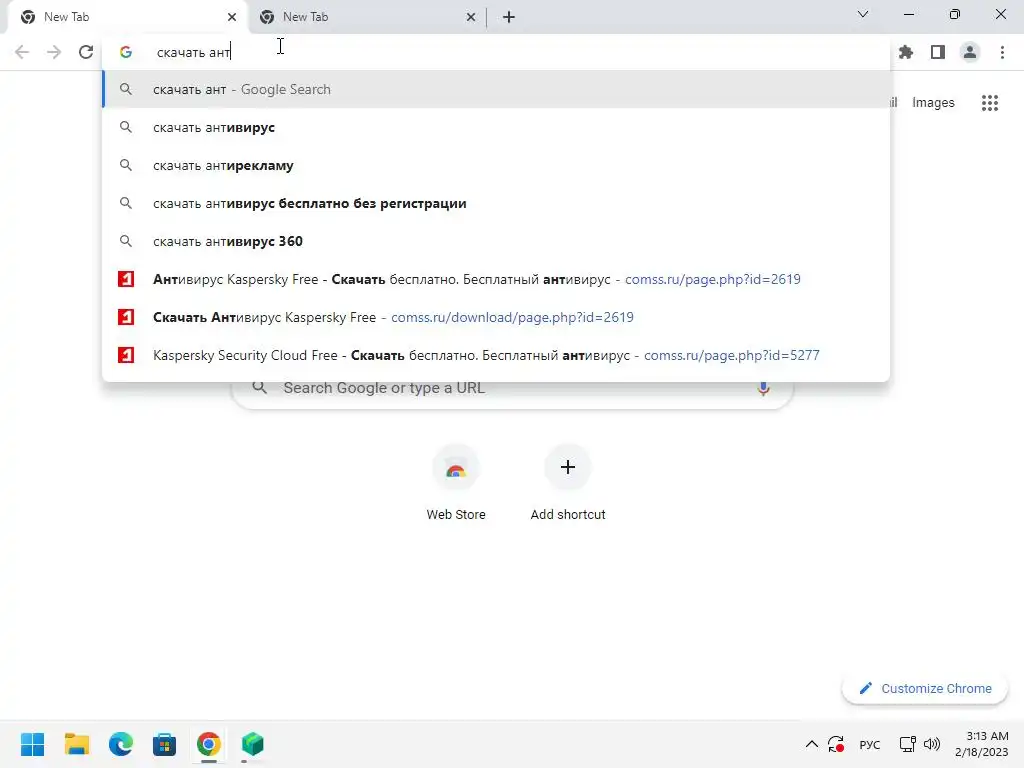Close the first New Tab
This screenshot has height=768, width=1024.
pyautogui.click(x=232, y=17)
